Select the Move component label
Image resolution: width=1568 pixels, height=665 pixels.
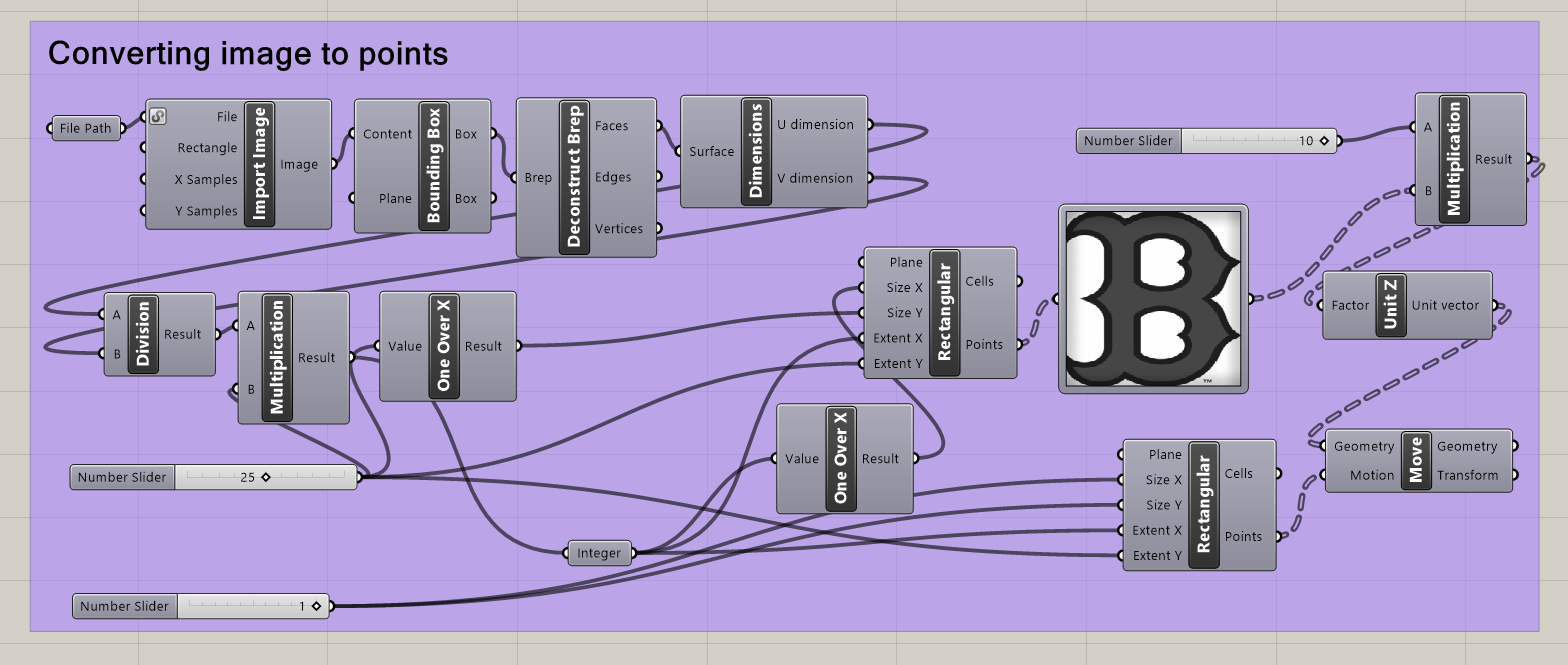point(1415,461)
